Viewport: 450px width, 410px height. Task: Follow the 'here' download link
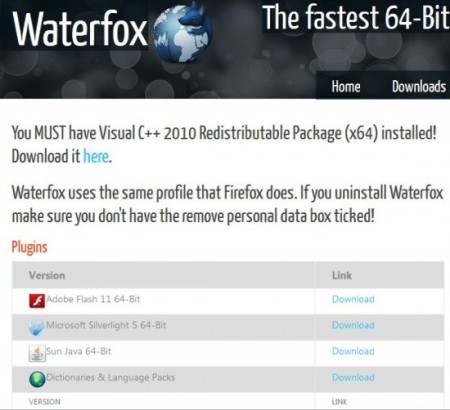[96, 156]
